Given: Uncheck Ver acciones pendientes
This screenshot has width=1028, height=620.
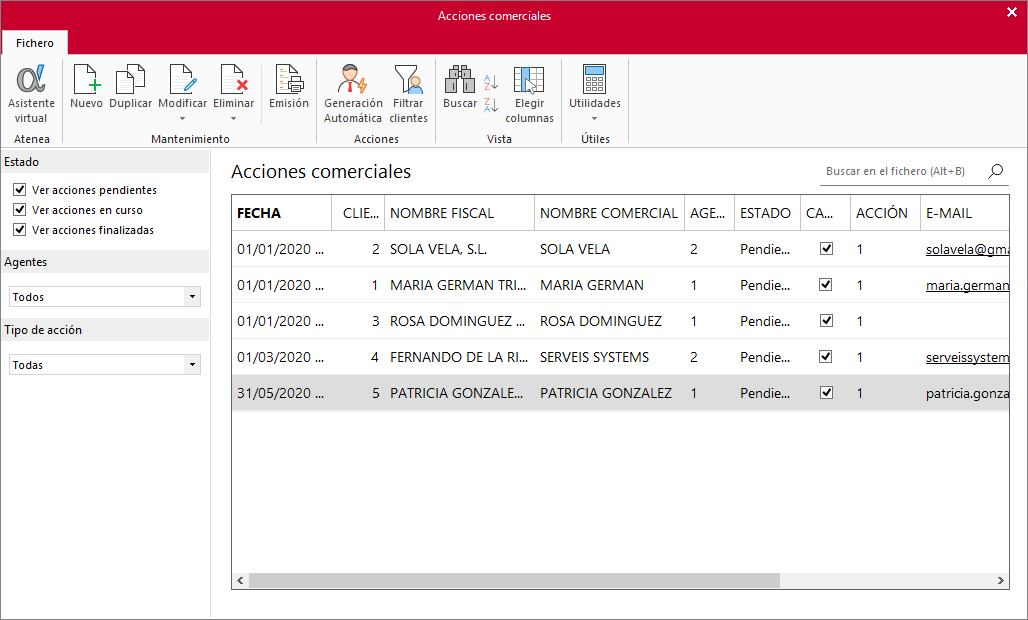Looking at the screenshot, I should point(20,190).
